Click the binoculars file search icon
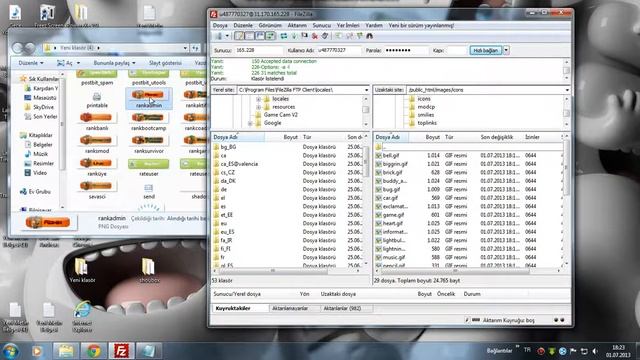This screenshot has width=640, height=360. click(369, 36)
